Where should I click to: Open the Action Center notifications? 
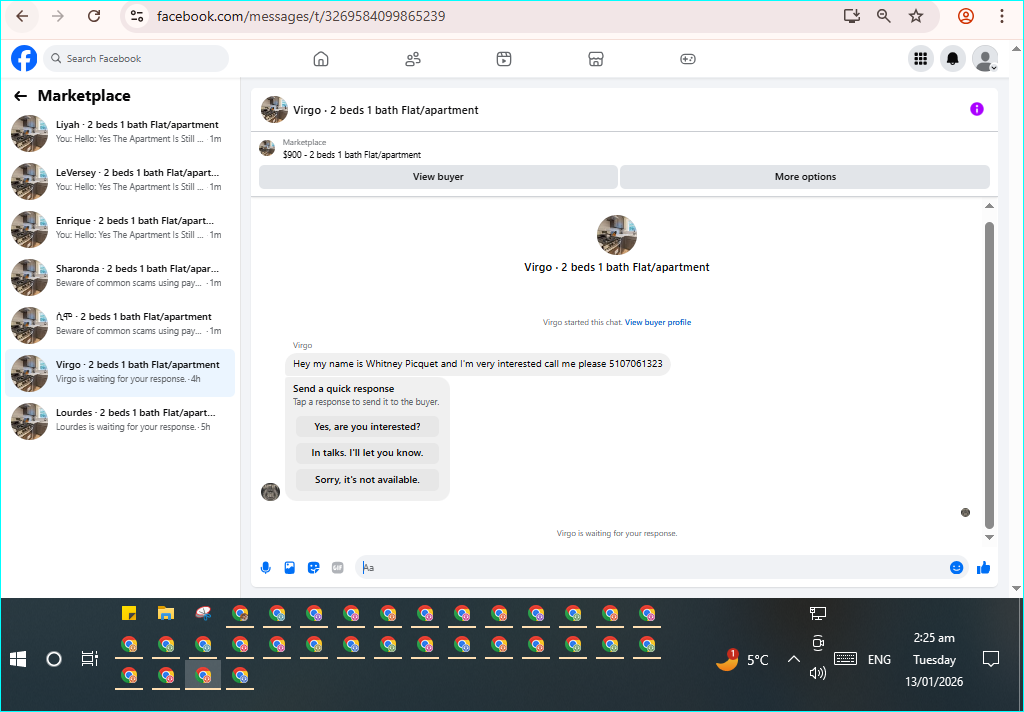coord(991,659)
